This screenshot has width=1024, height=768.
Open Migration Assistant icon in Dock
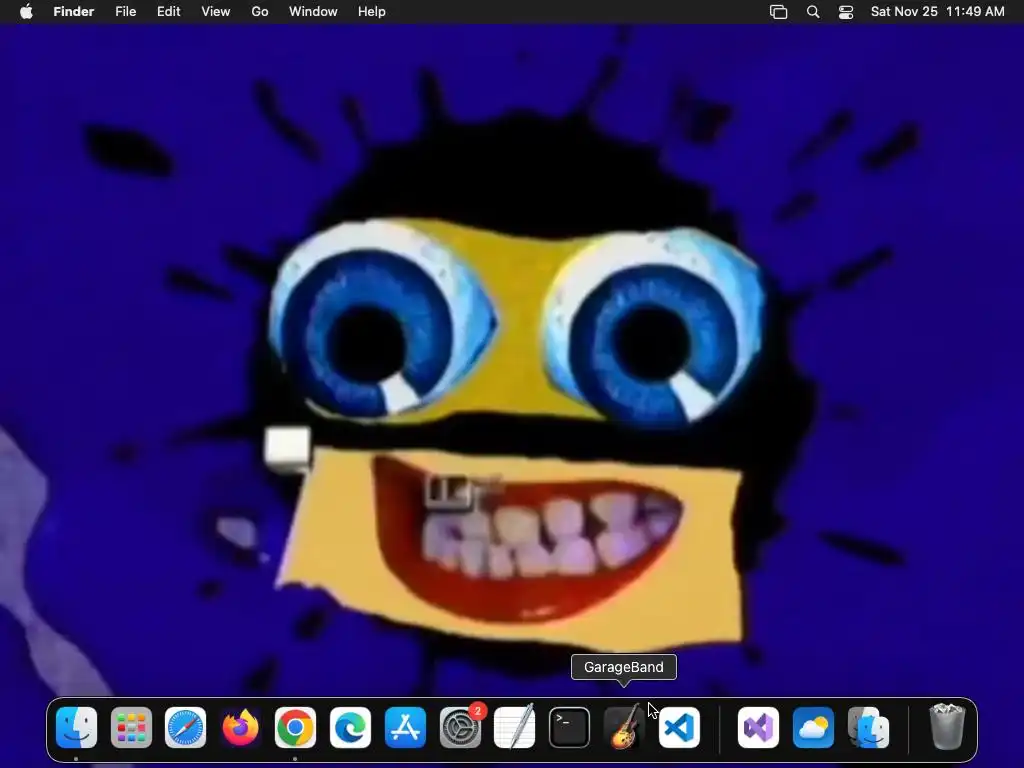point(868,727)
